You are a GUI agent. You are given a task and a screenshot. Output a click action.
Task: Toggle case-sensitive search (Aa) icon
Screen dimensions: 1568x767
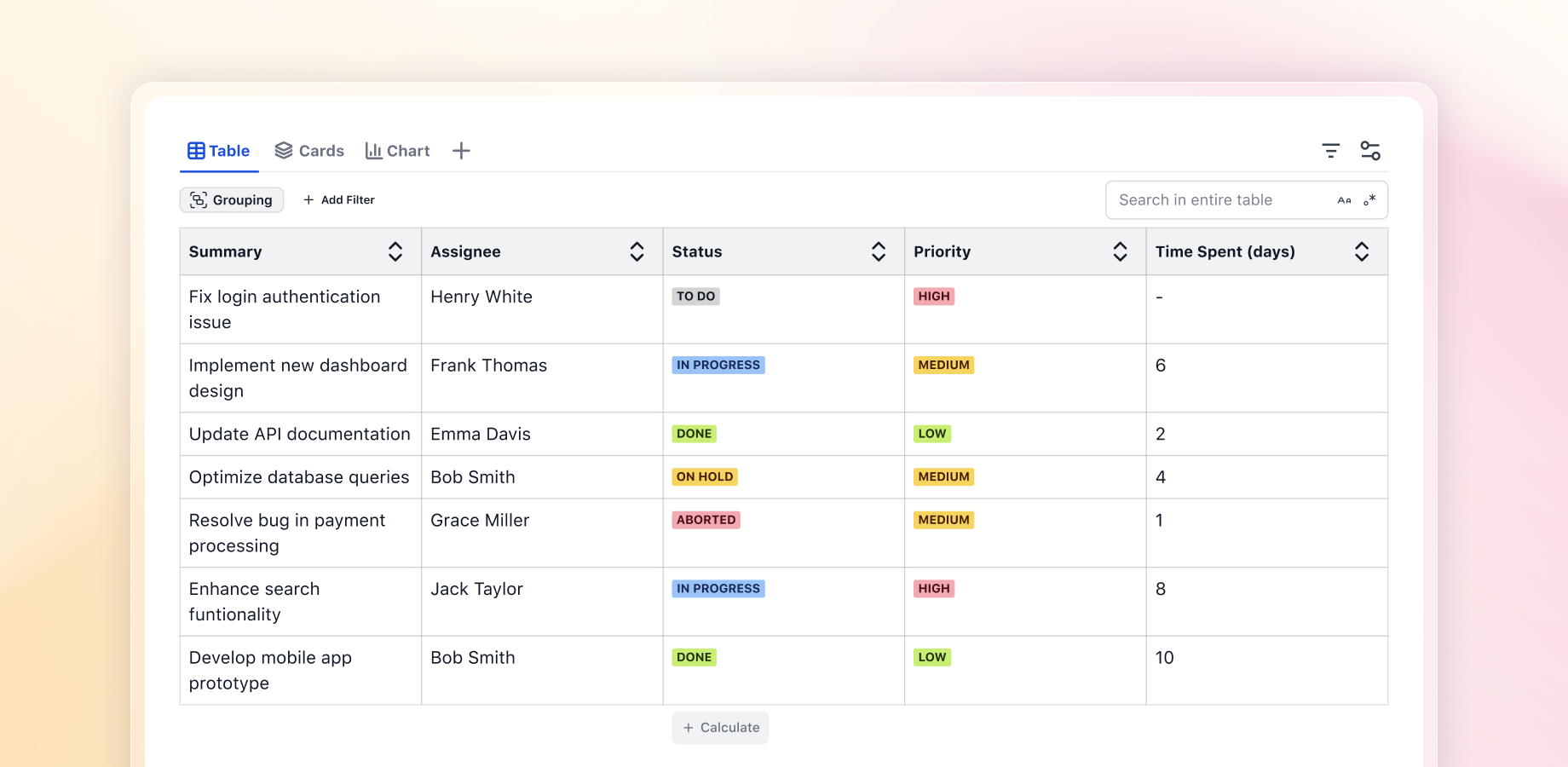pyautogui.click(x=1344, y=200)
